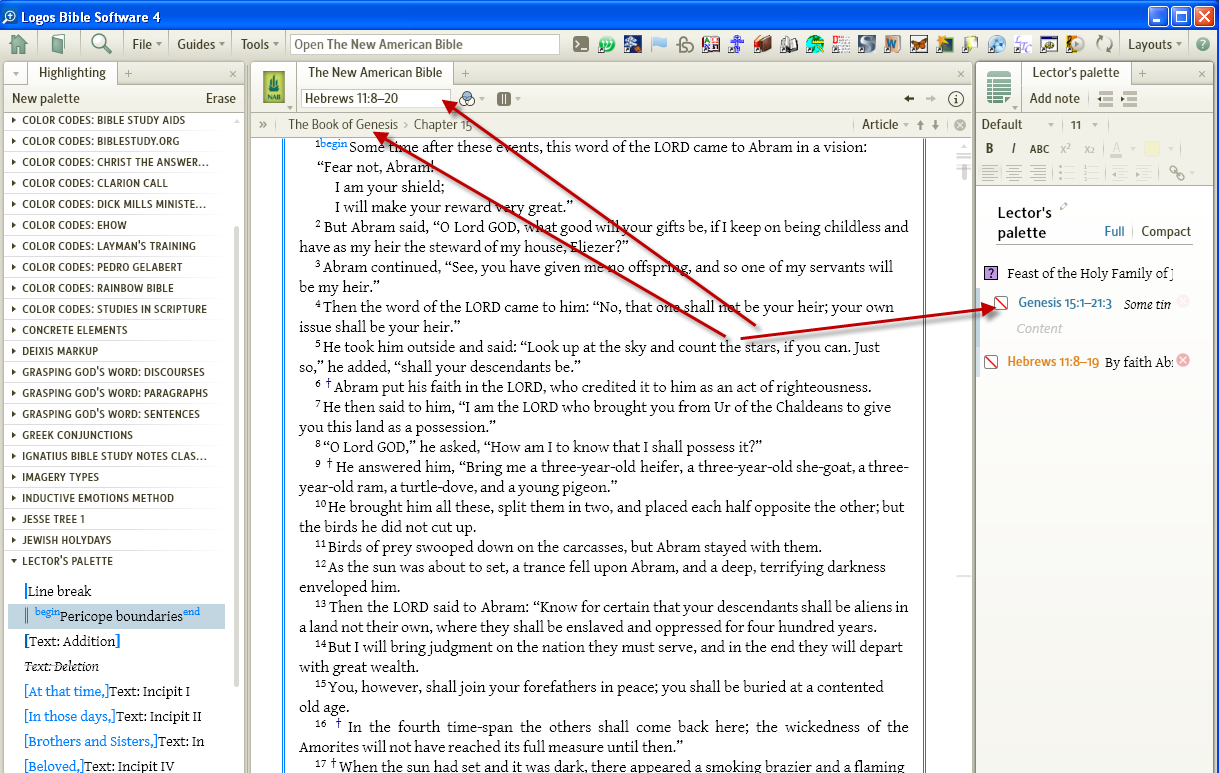Click the indent note icon
Image resolution: width=1219 pixels, height=773 pixels.
coord(1129,98)
